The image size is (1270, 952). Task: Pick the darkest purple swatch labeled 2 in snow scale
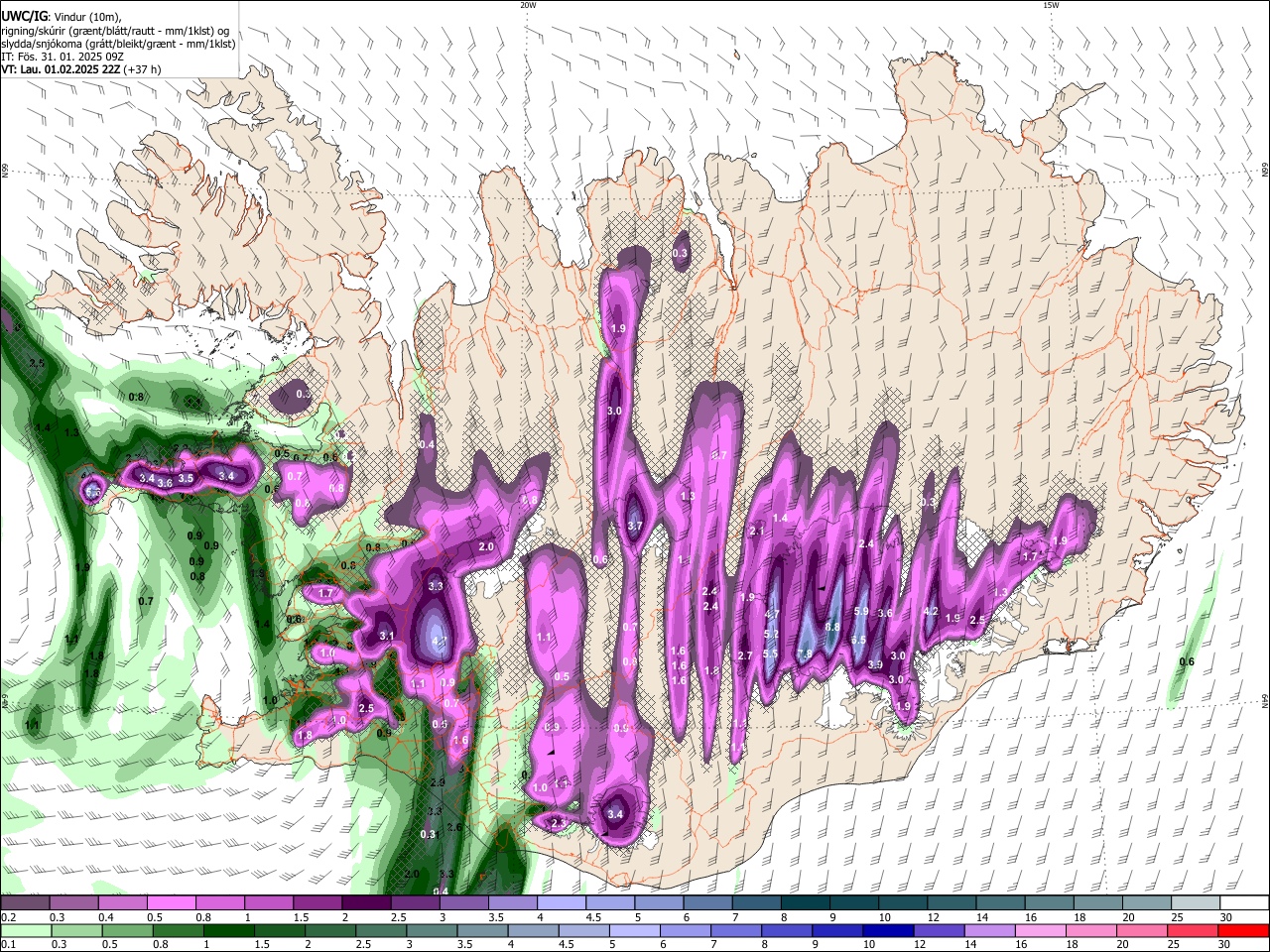pos(366,903)
